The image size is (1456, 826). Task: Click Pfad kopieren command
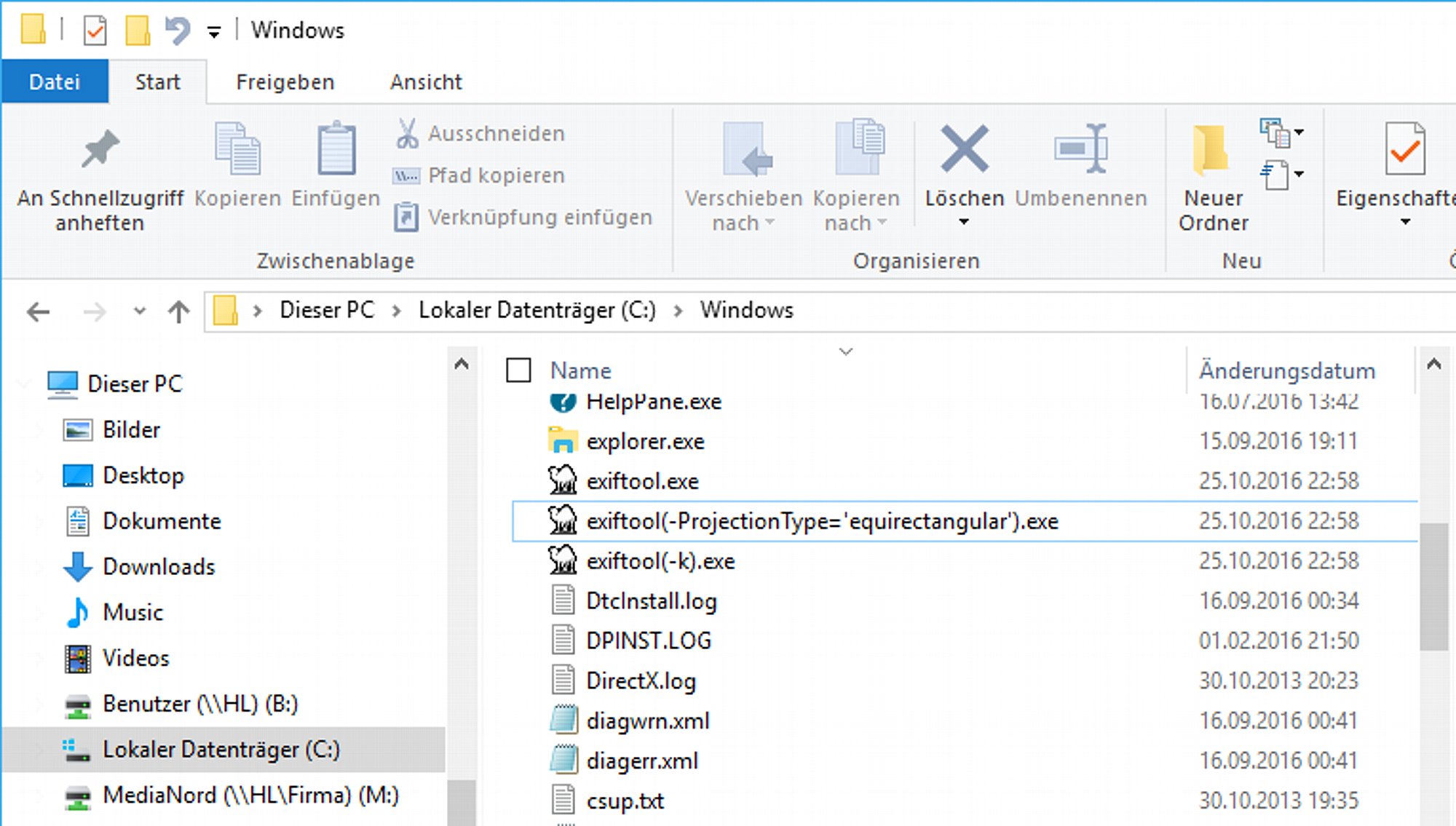pyautogui.click(x=480, y=175)
